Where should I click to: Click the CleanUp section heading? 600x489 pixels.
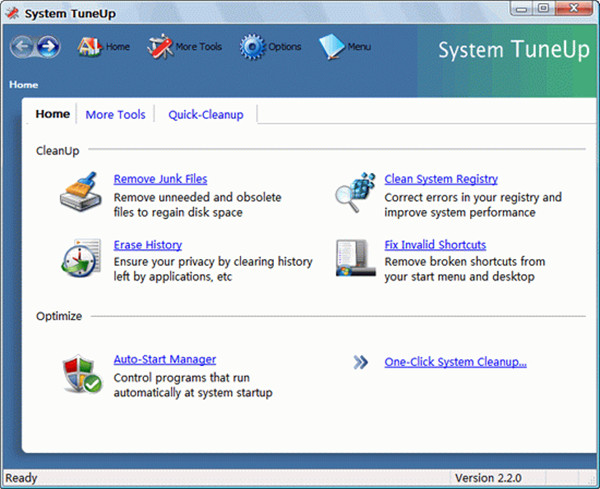(x=57, y=151)
